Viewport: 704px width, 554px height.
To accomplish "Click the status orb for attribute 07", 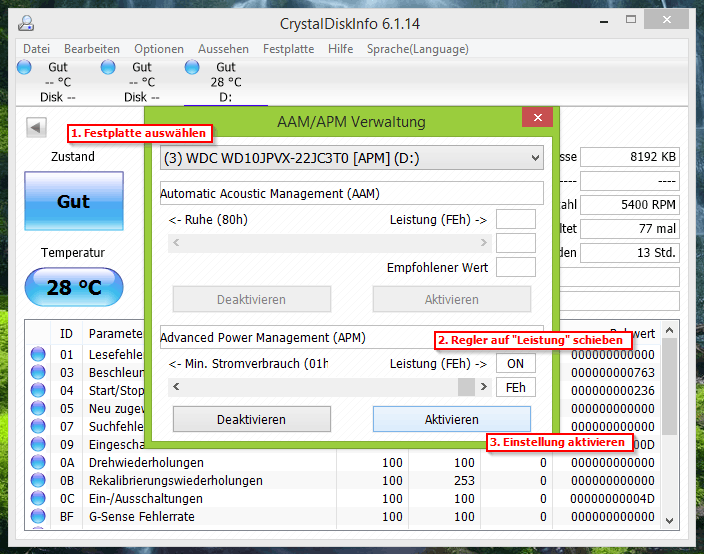I will (x=38, y=426).
